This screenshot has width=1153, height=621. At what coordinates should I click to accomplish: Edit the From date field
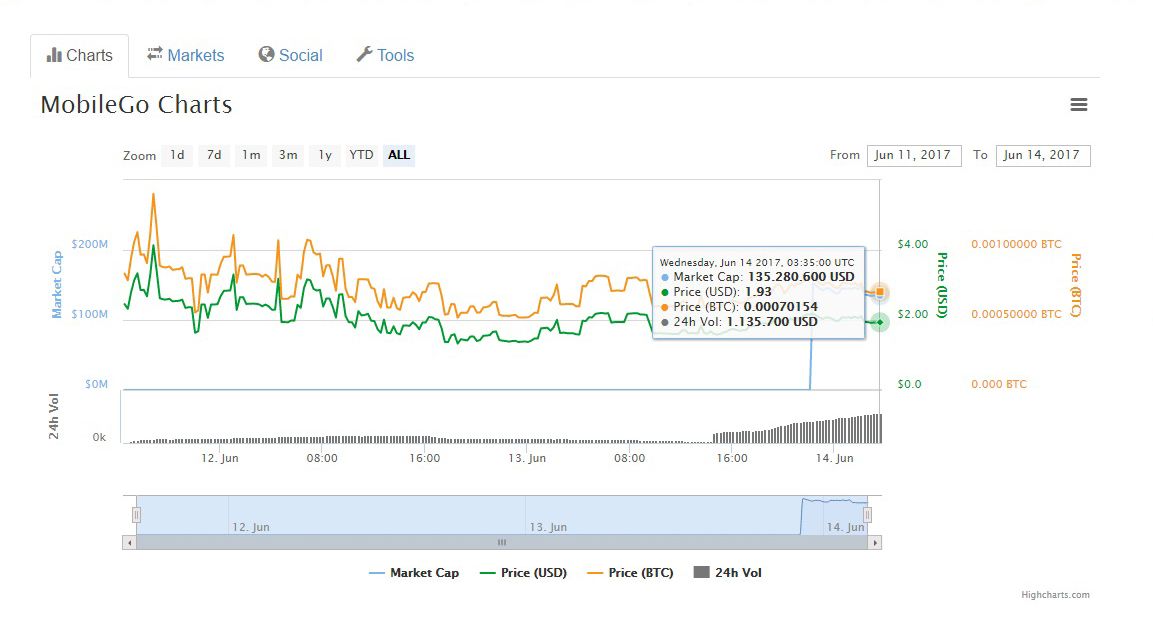pyautogui.click(x=914, y=155)
